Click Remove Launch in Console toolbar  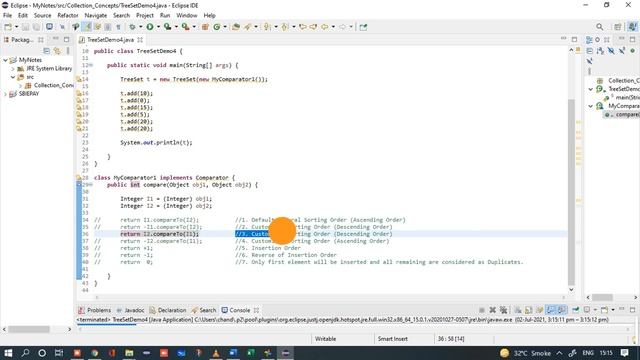(493, 310)
